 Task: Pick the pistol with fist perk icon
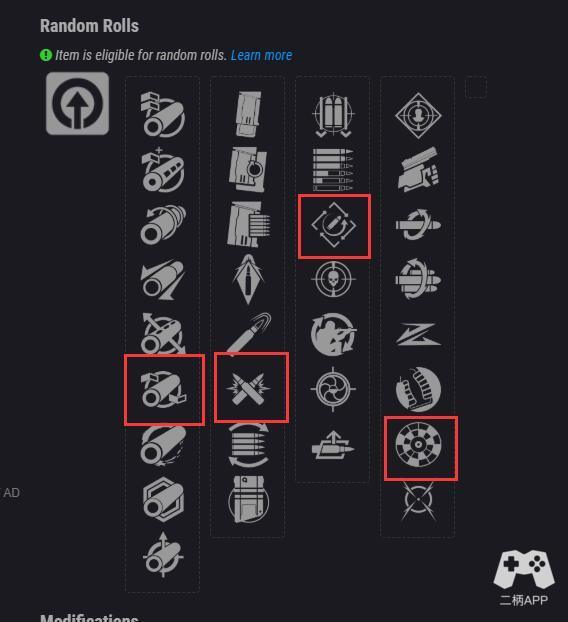[418, 170]
